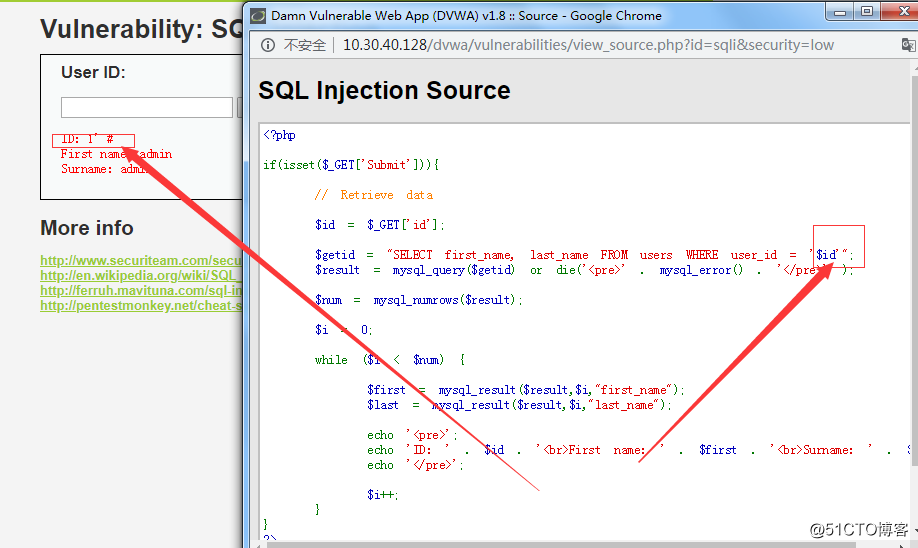Click the 'while ($i < $num) {' line
The height and width of the screenshot is (548, 918).
click(x=390, y=359)
